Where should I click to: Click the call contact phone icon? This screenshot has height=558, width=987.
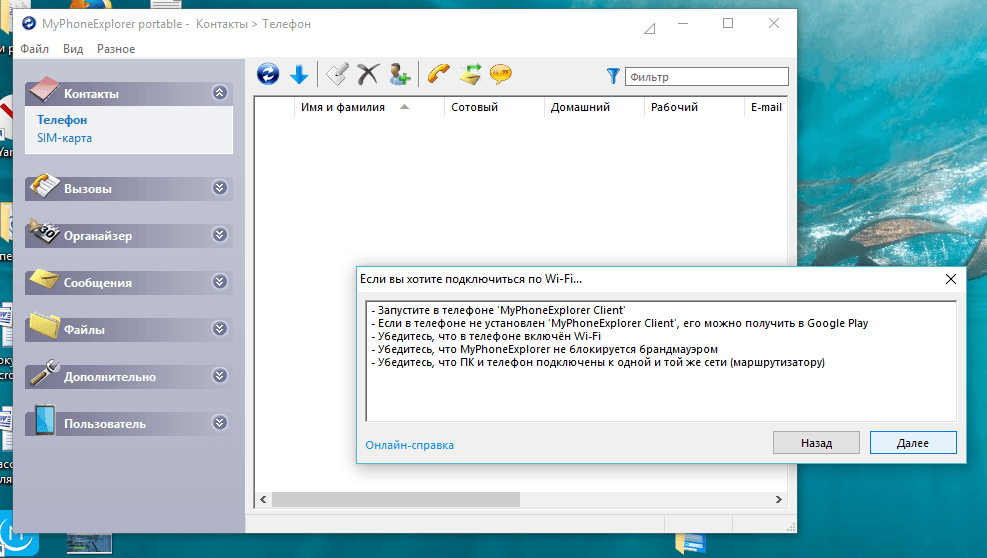point(438,74)
